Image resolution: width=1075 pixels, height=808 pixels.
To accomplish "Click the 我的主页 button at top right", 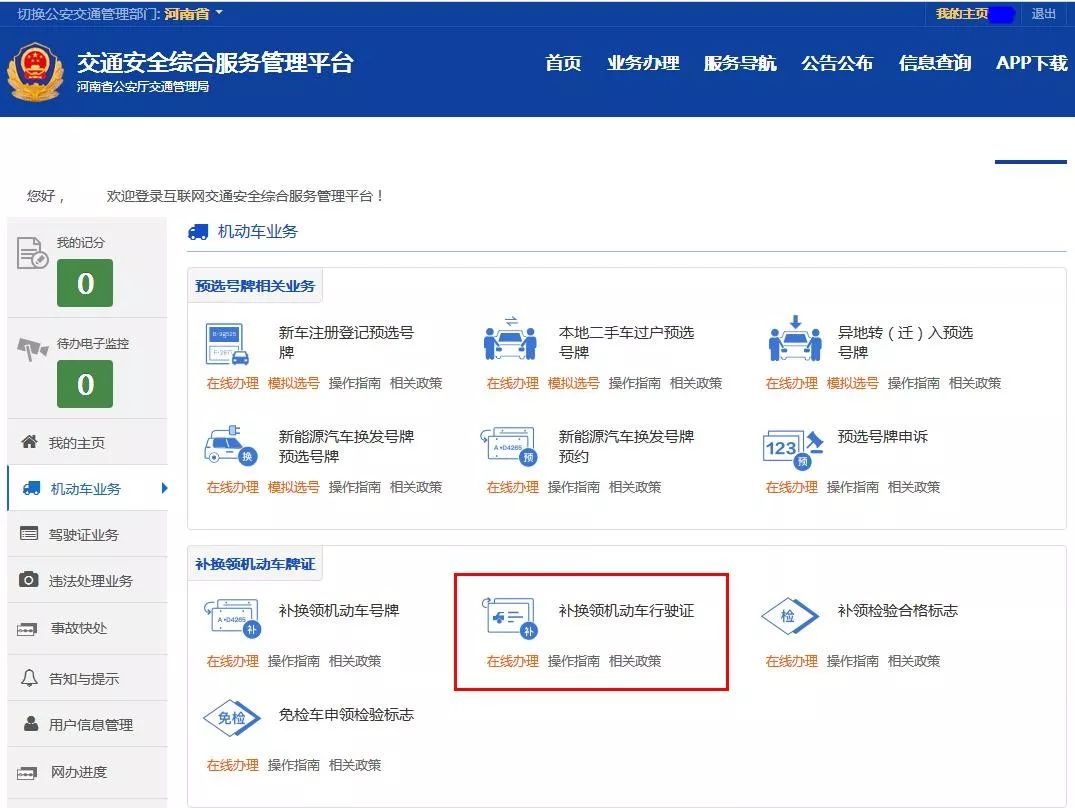I will tap(963, 14).
